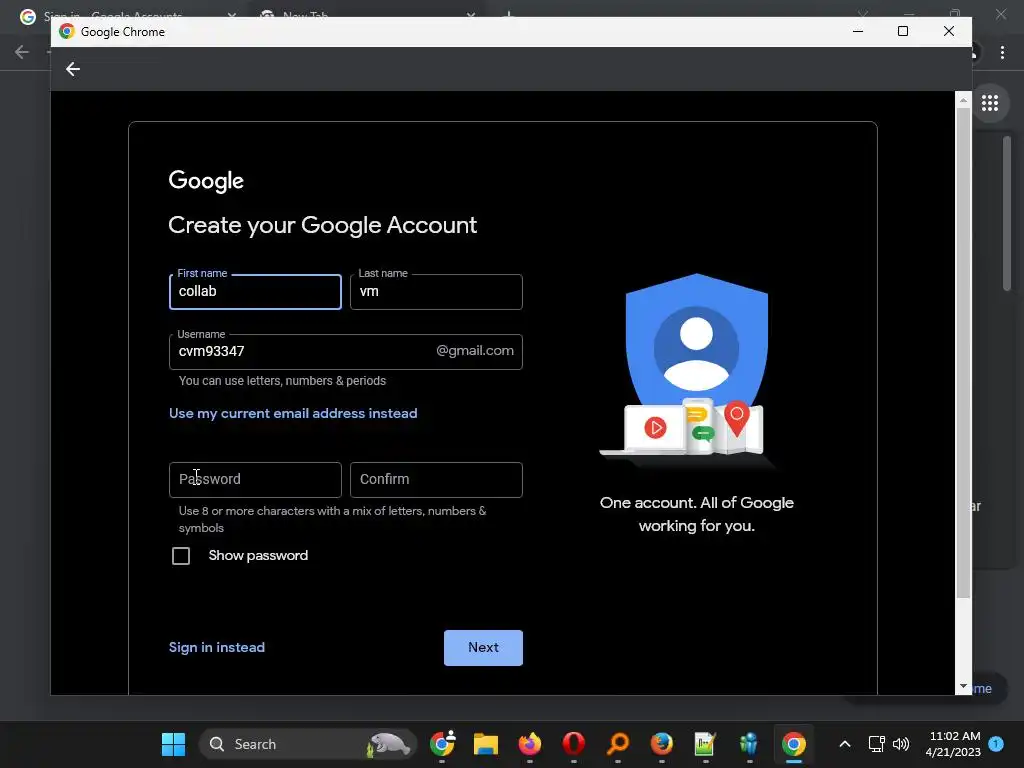
Task: Click the Confirm password field
Action: coord(436,479)
